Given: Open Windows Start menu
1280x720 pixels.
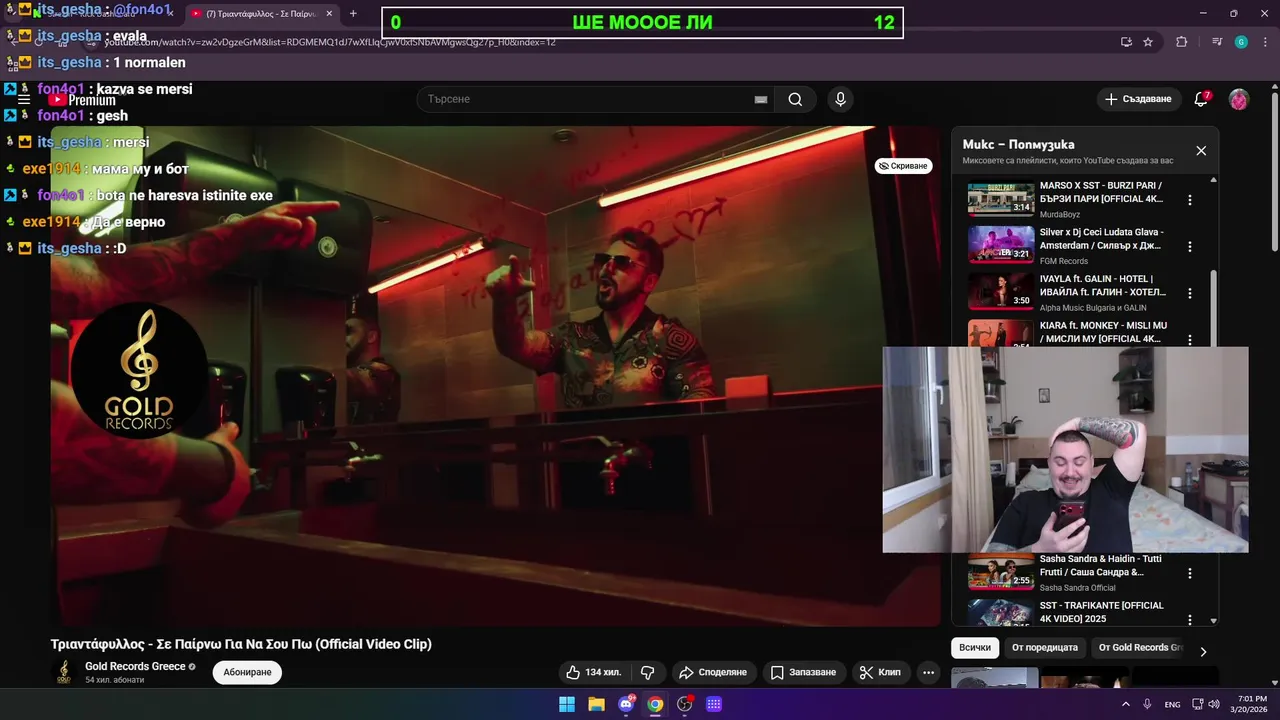Looking at the screenshot, I should pyautogui.click(x=567, y=704).
